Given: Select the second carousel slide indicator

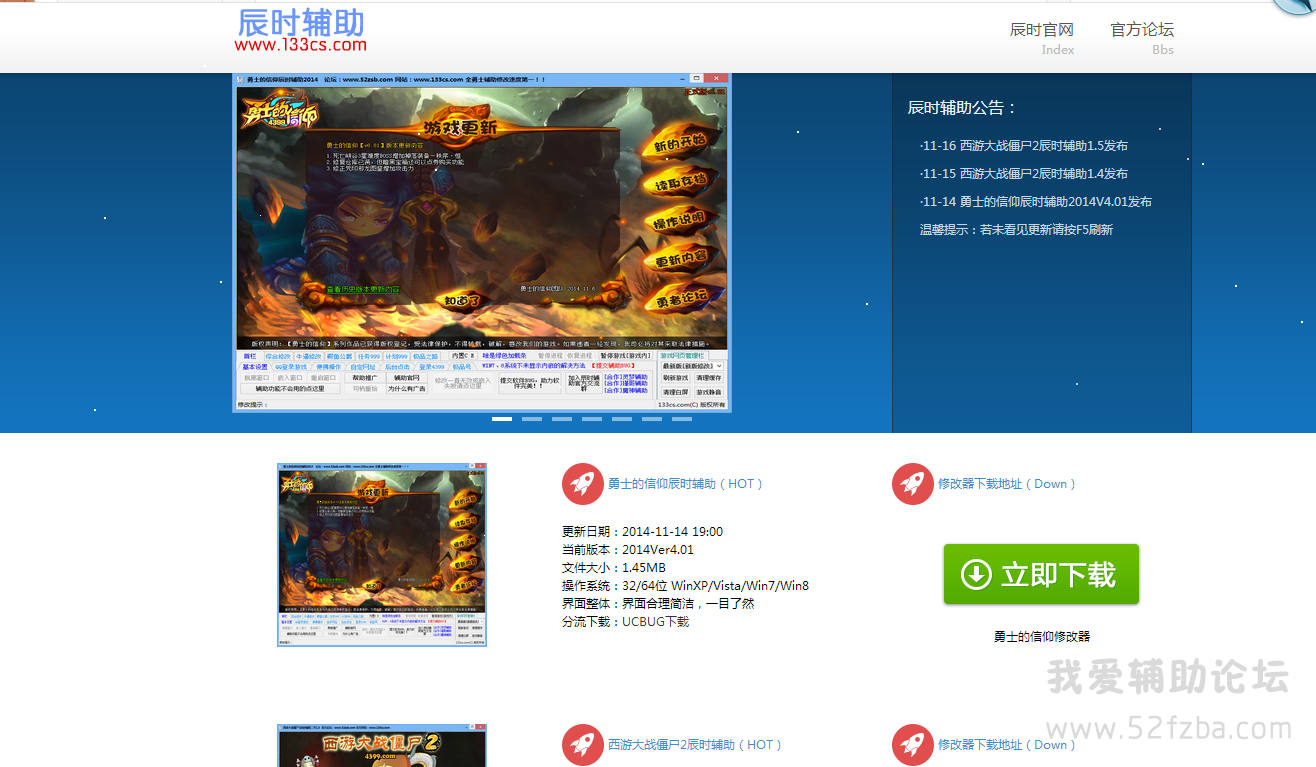Looking at the screenshot, I should click(x=532, y=419).
